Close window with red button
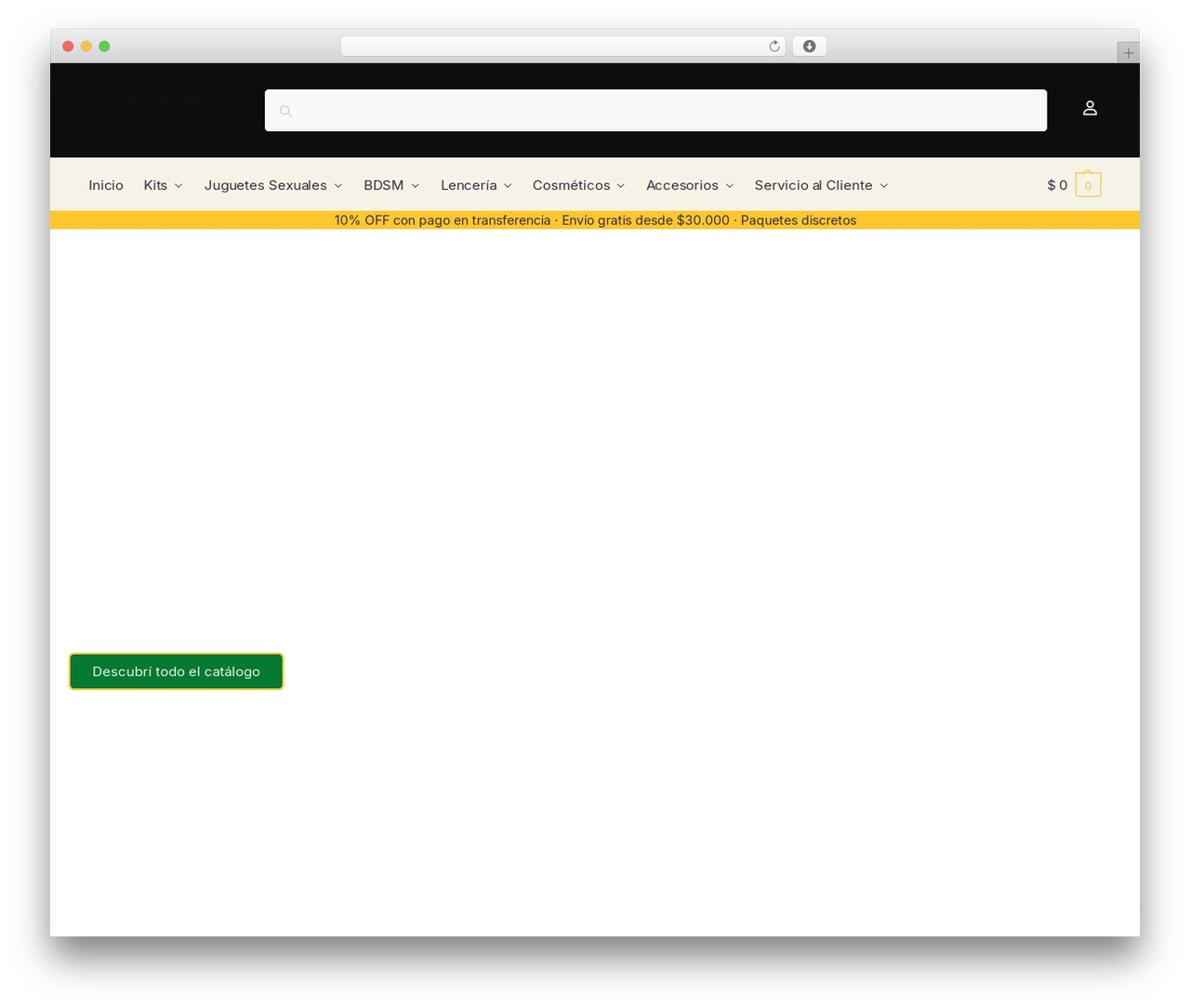1190x1008 pixels. tap(68, 46)
